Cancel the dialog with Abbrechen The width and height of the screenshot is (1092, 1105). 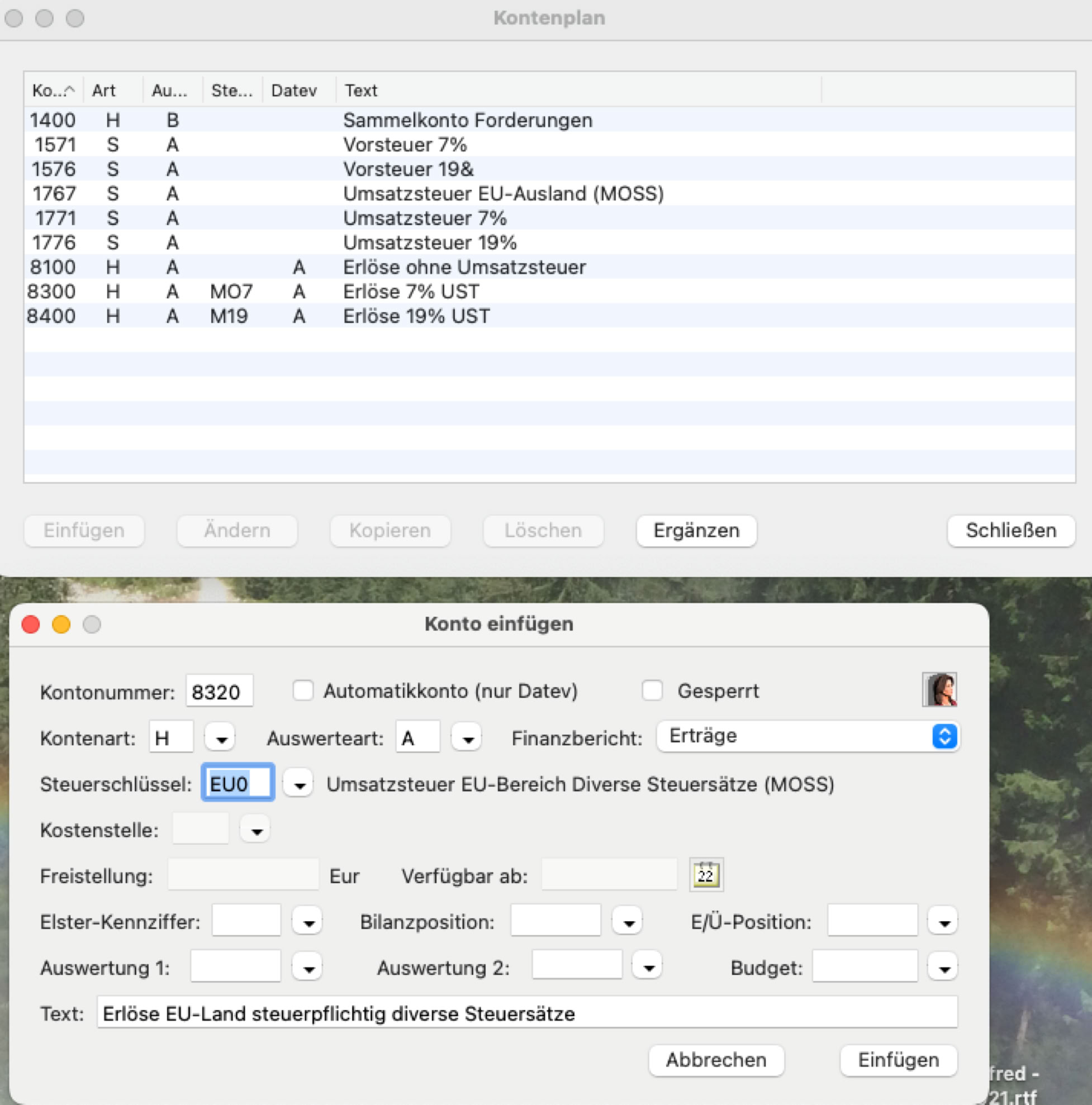tap(715, 1060)
